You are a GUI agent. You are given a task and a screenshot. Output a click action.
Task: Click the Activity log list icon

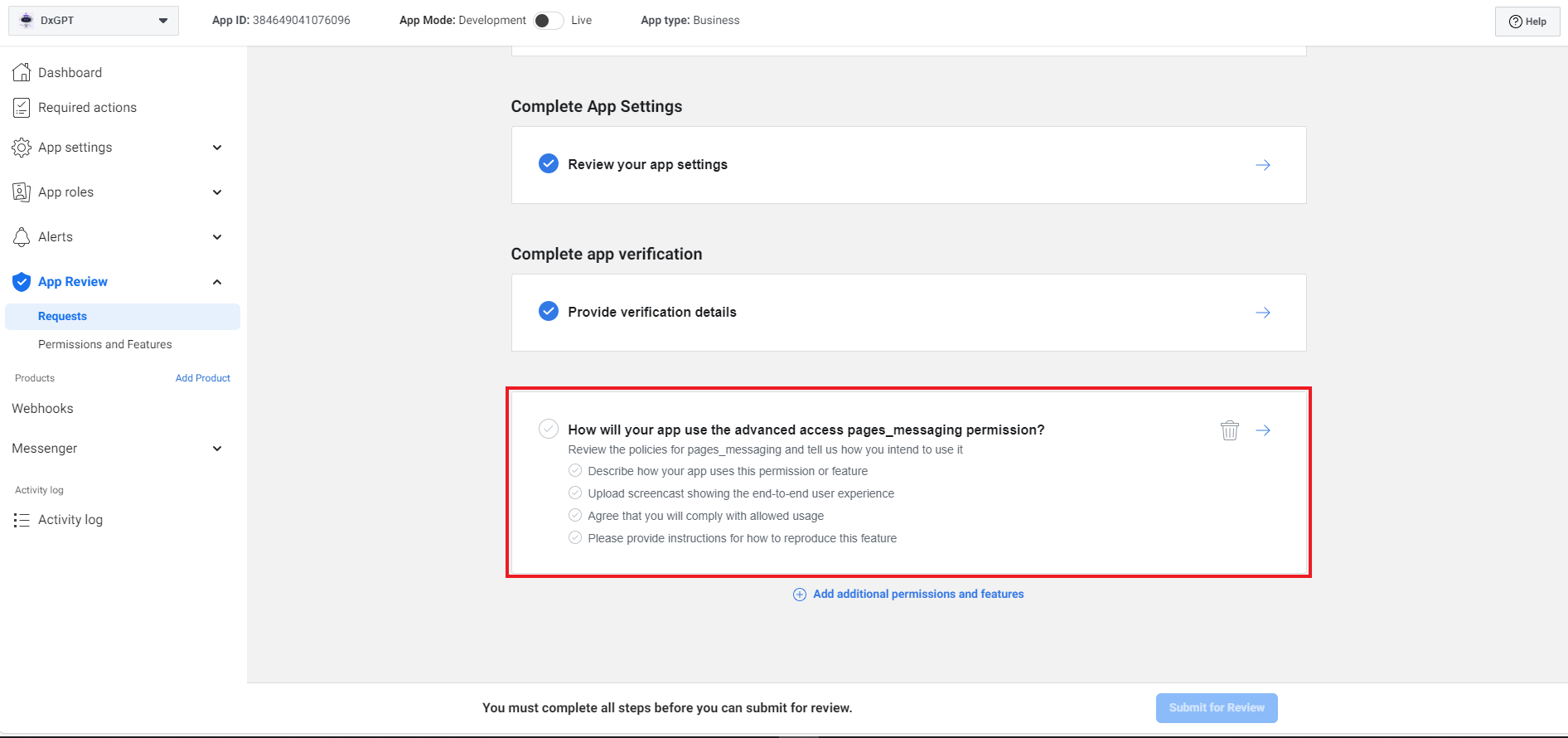click(22, 520)
